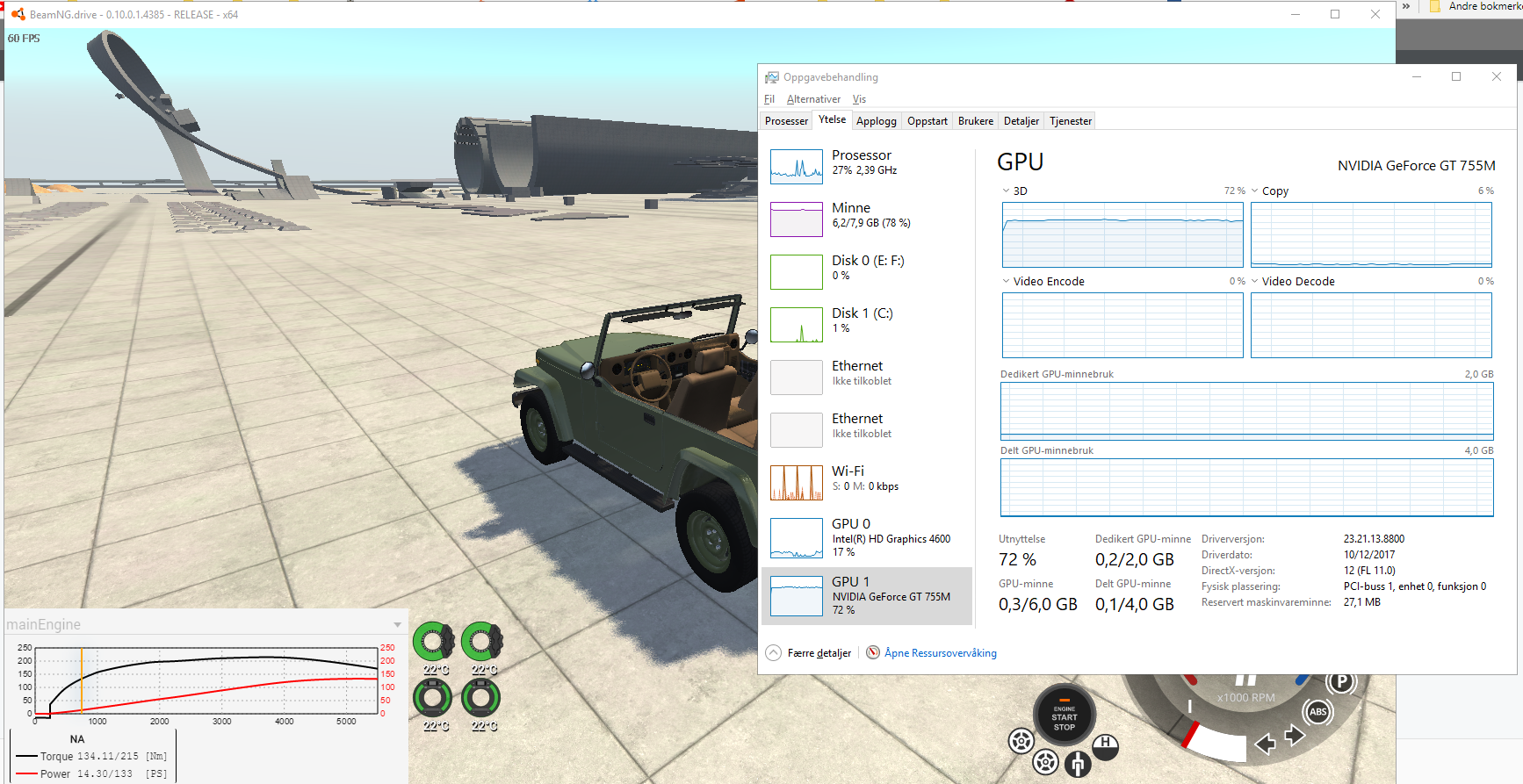This screenshot has width=1523, height=784.
Task: Open the mainEngine dropdown arrow
Action: click(398, 625)
